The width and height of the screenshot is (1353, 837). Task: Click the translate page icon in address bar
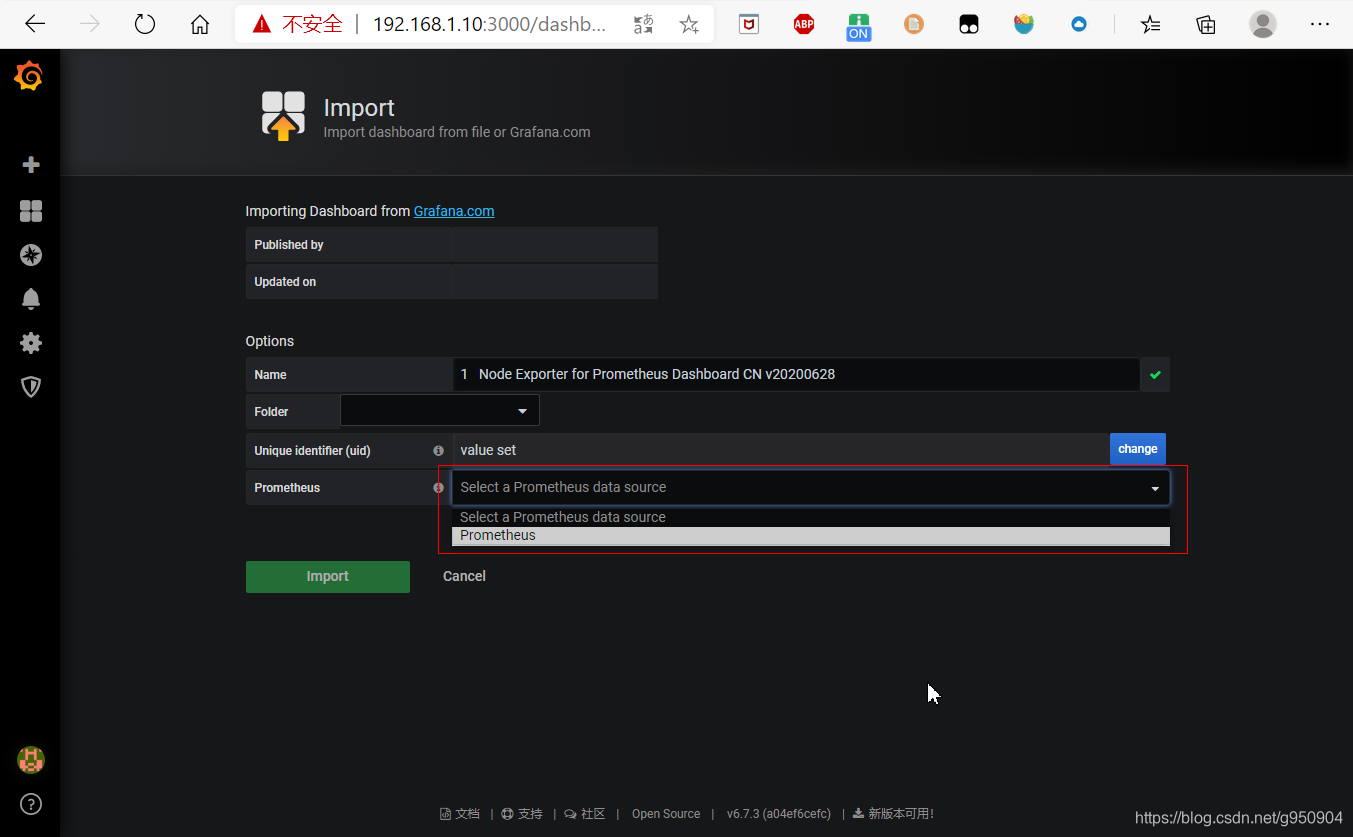[645, 24]
